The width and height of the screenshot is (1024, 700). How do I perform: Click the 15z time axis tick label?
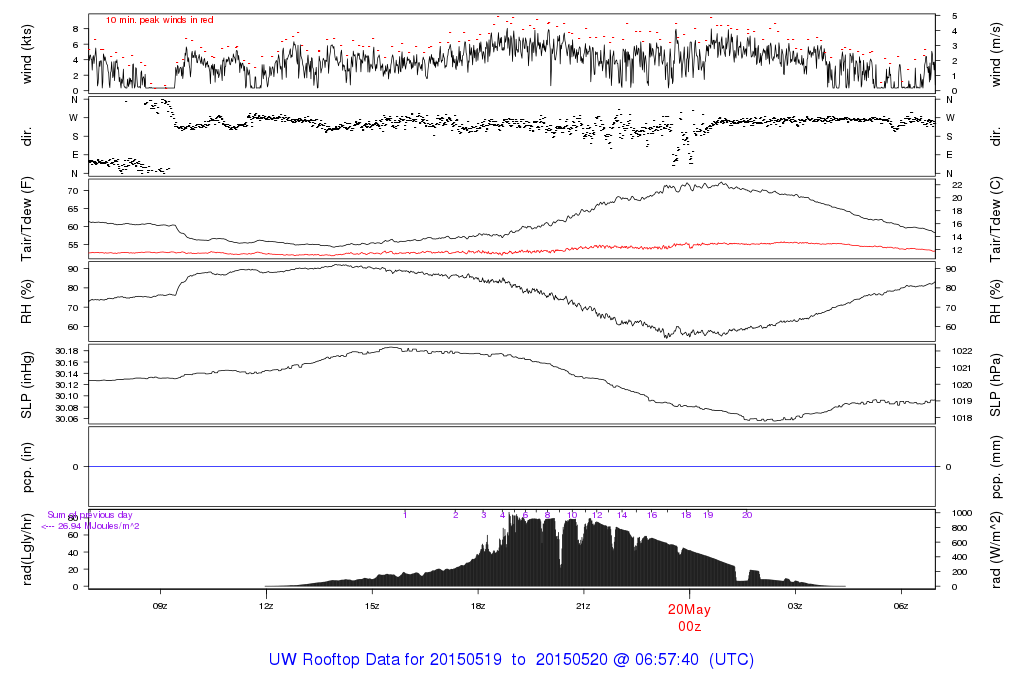pos(372,606)
